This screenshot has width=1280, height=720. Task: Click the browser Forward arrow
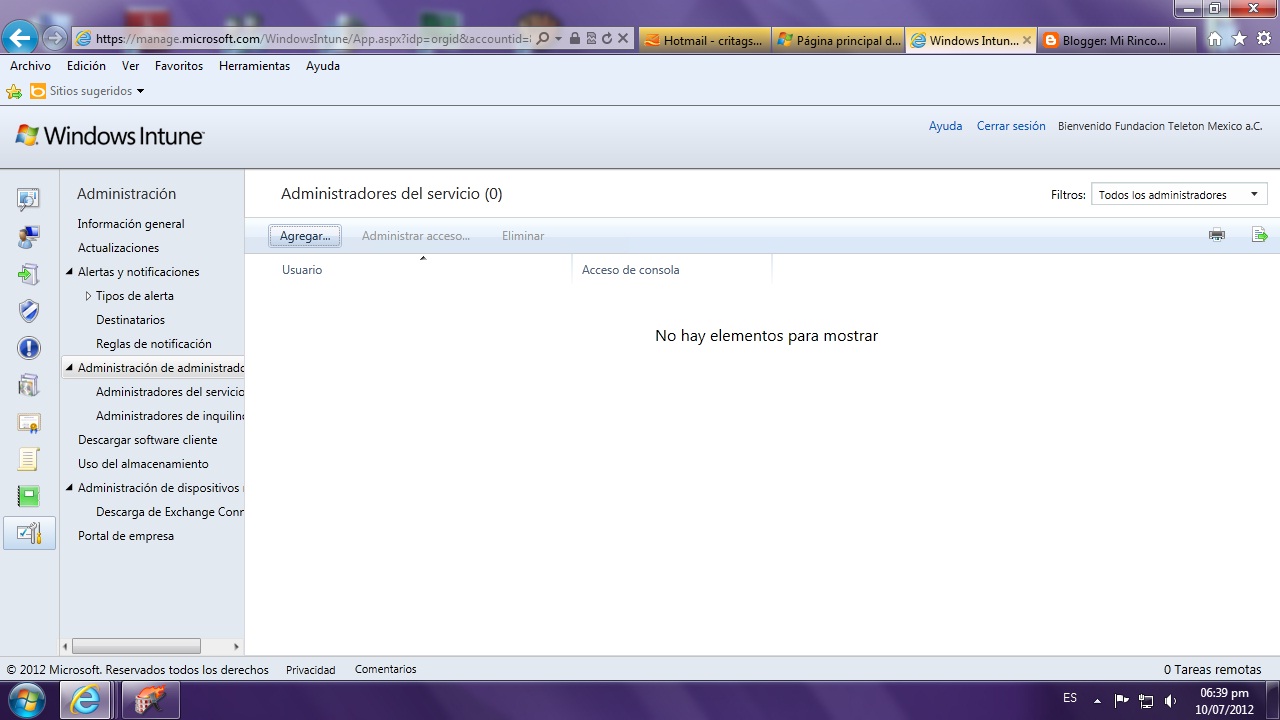pyautogui.click(x=55, y=39)
